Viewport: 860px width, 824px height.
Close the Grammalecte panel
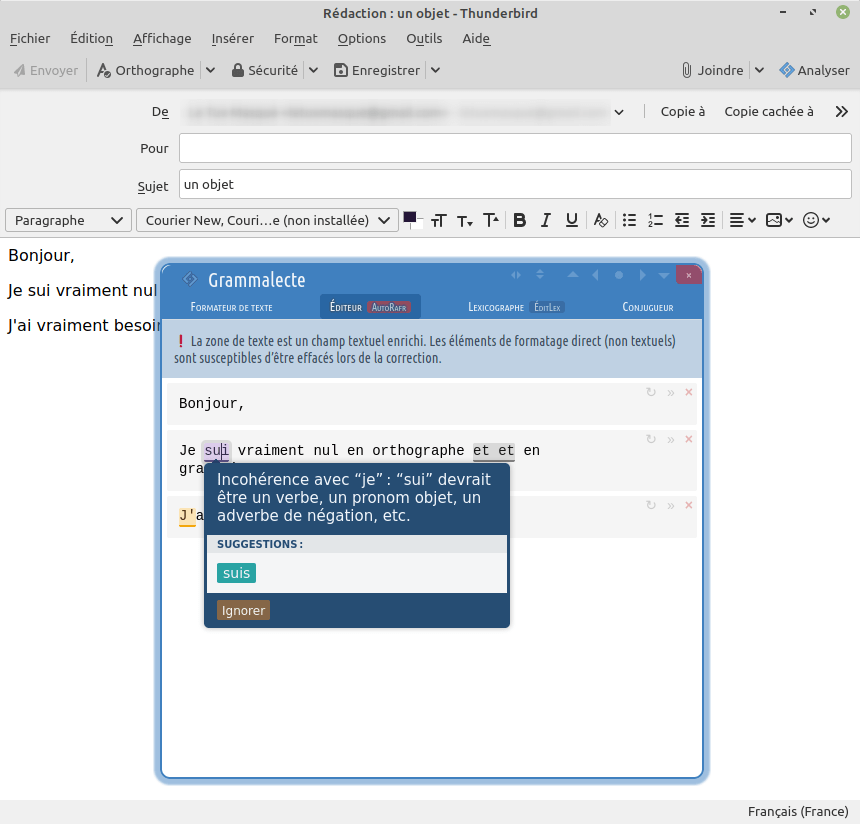689,275
